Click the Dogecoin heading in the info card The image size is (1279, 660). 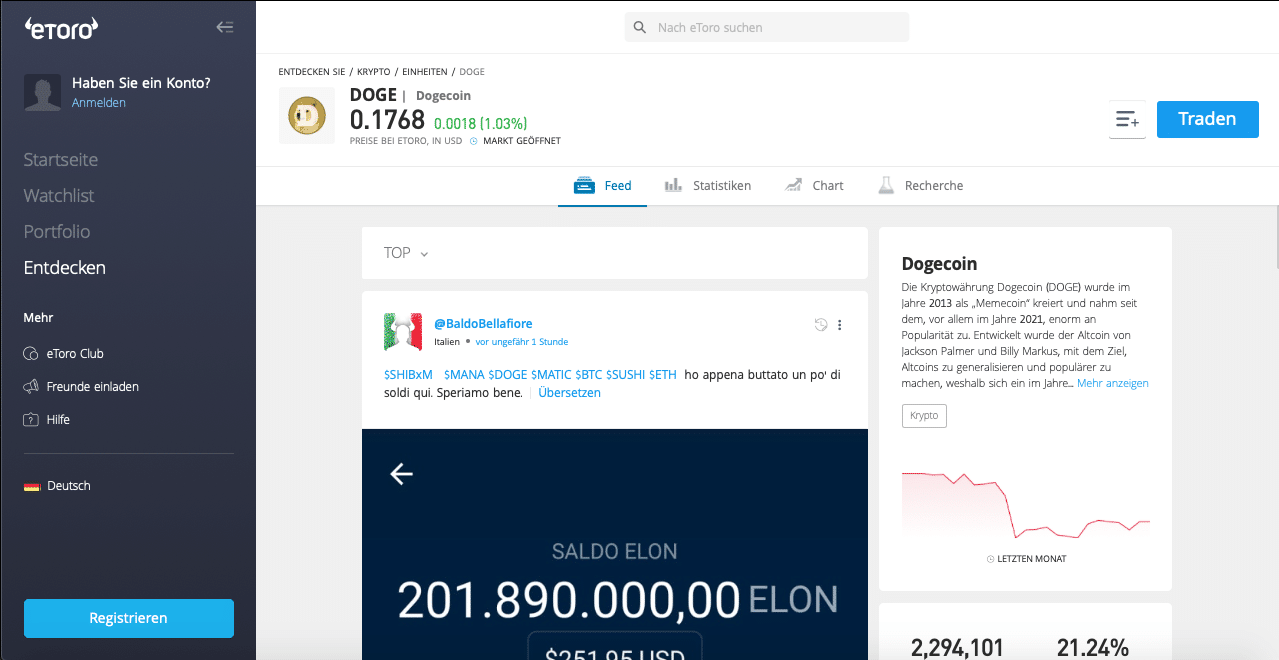939,264
